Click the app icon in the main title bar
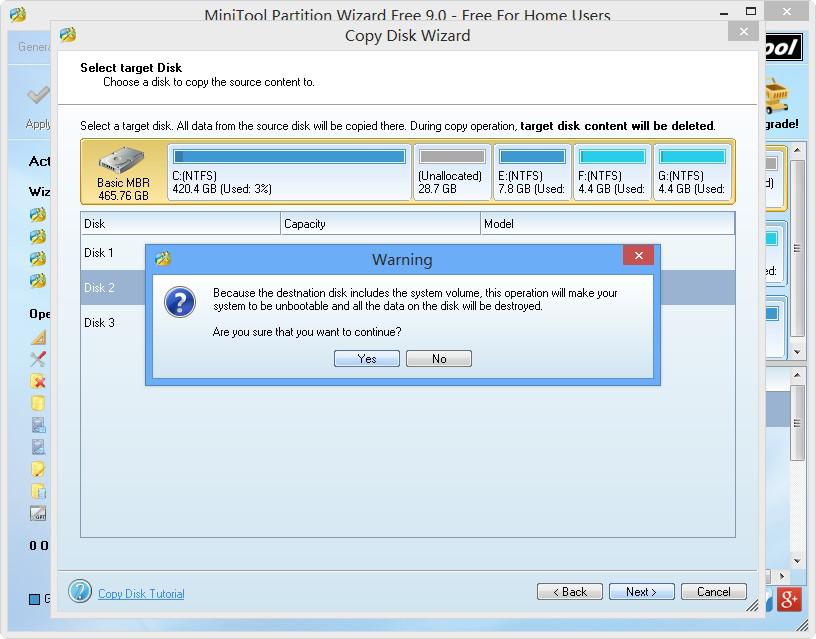Image resolution: width=816 pixels, height=639 pixels. [x=18, y=14]
